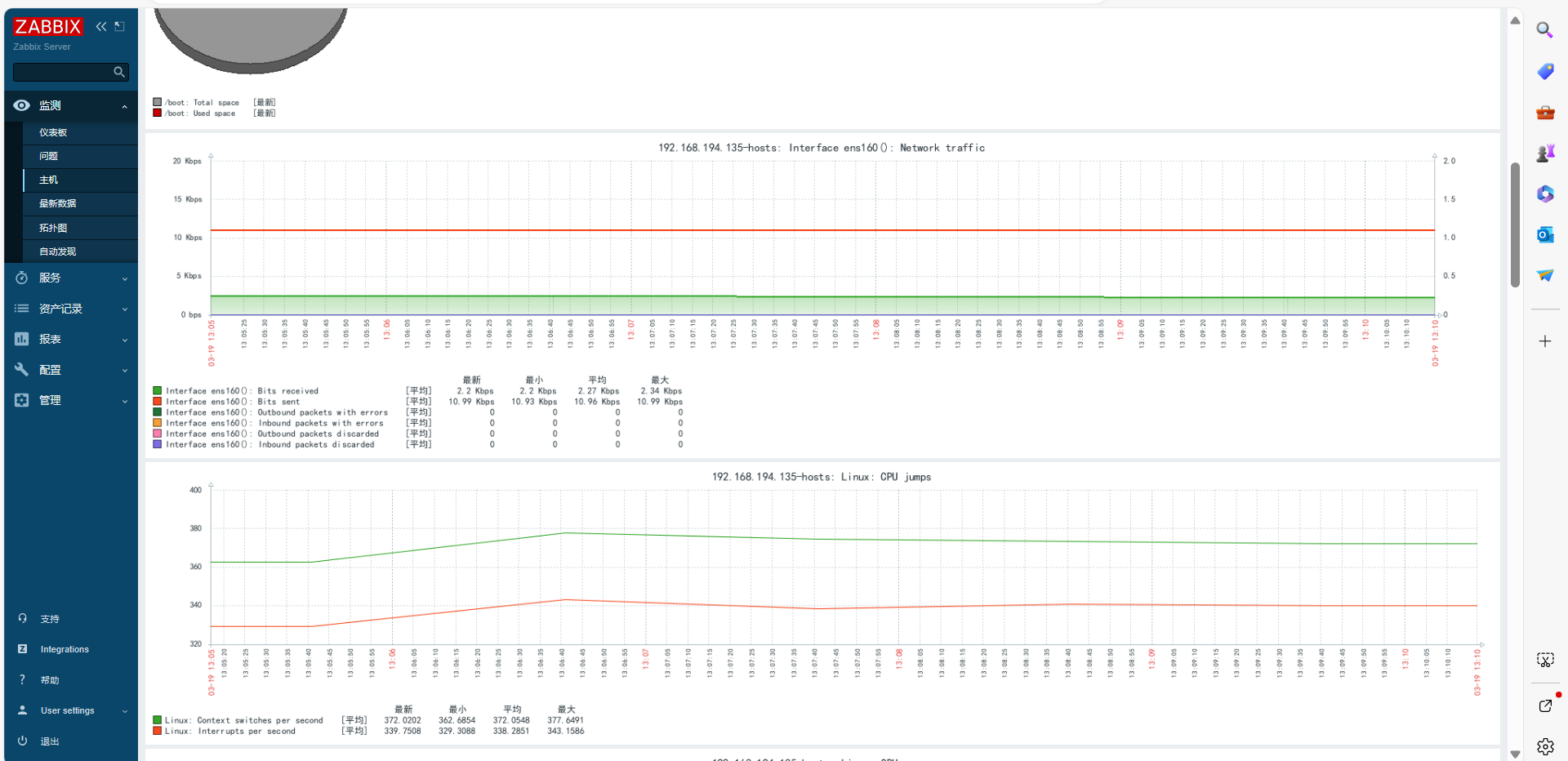Expand the 服务 menu chevron
This screenshot has height=761, width=1568.
pyautogui.click(x=124, y=278)
